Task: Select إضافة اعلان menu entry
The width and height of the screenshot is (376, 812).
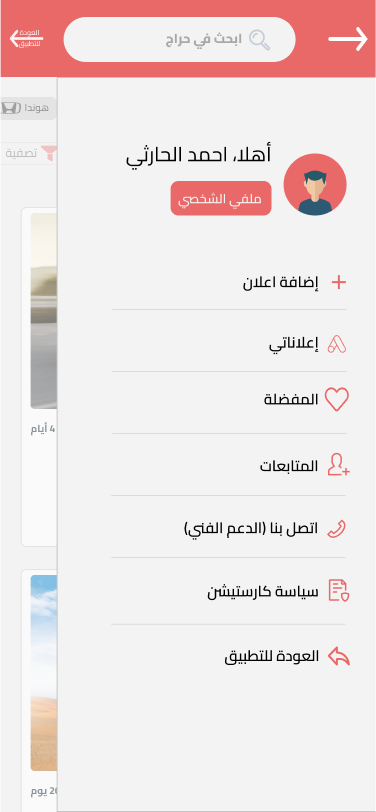Action: (x=229, y=283)
